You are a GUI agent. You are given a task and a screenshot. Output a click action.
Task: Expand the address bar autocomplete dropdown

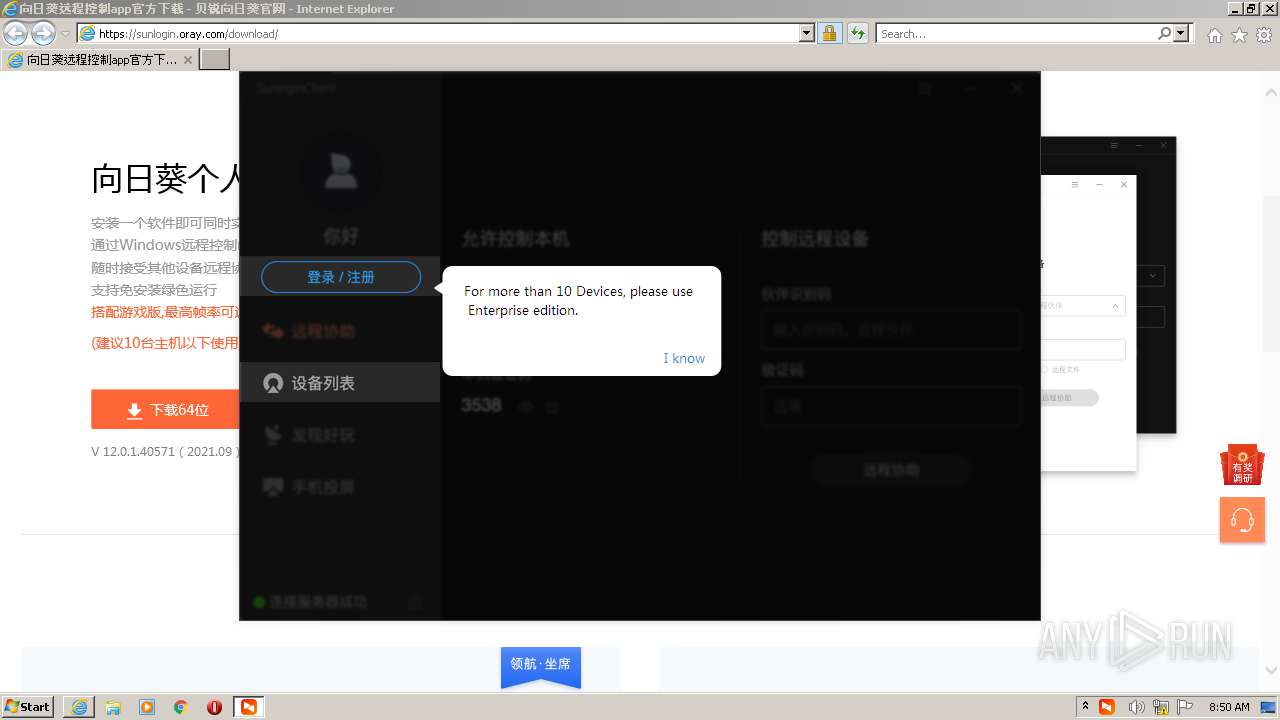tap(807, 33)
